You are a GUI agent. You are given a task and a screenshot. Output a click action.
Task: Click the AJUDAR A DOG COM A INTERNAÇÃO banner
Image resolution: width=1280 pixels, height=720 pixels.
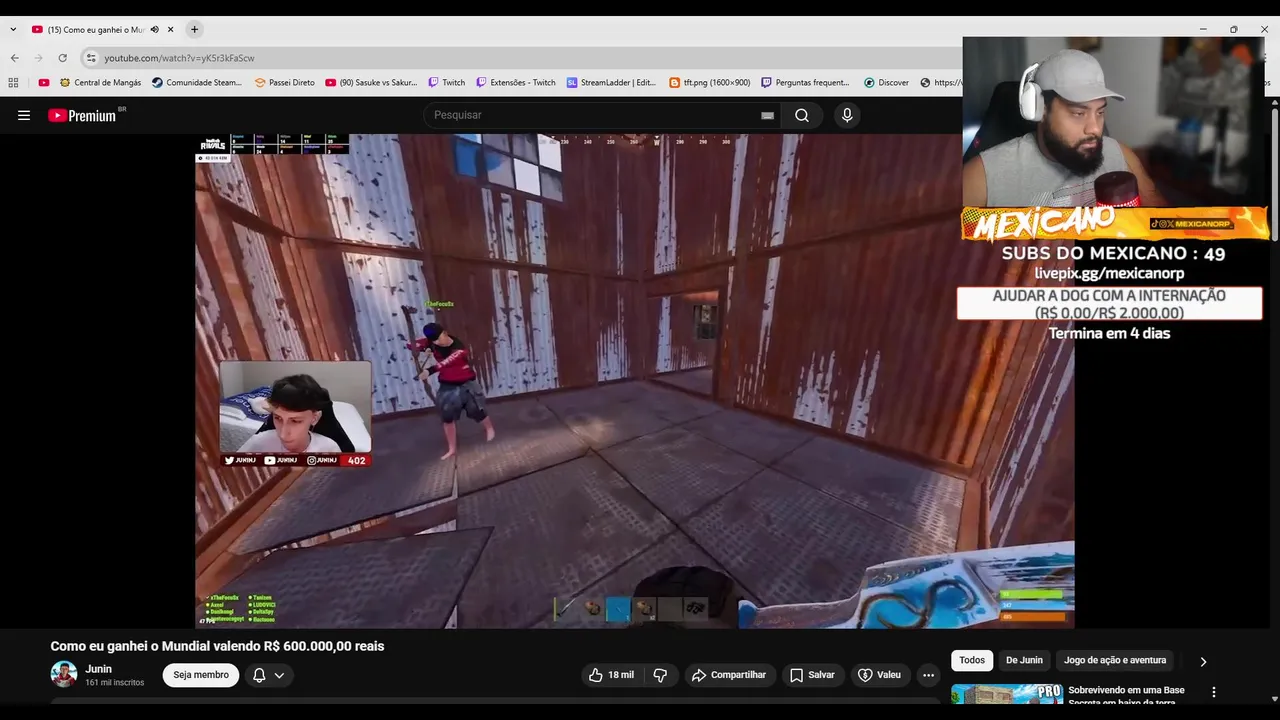1109,304
